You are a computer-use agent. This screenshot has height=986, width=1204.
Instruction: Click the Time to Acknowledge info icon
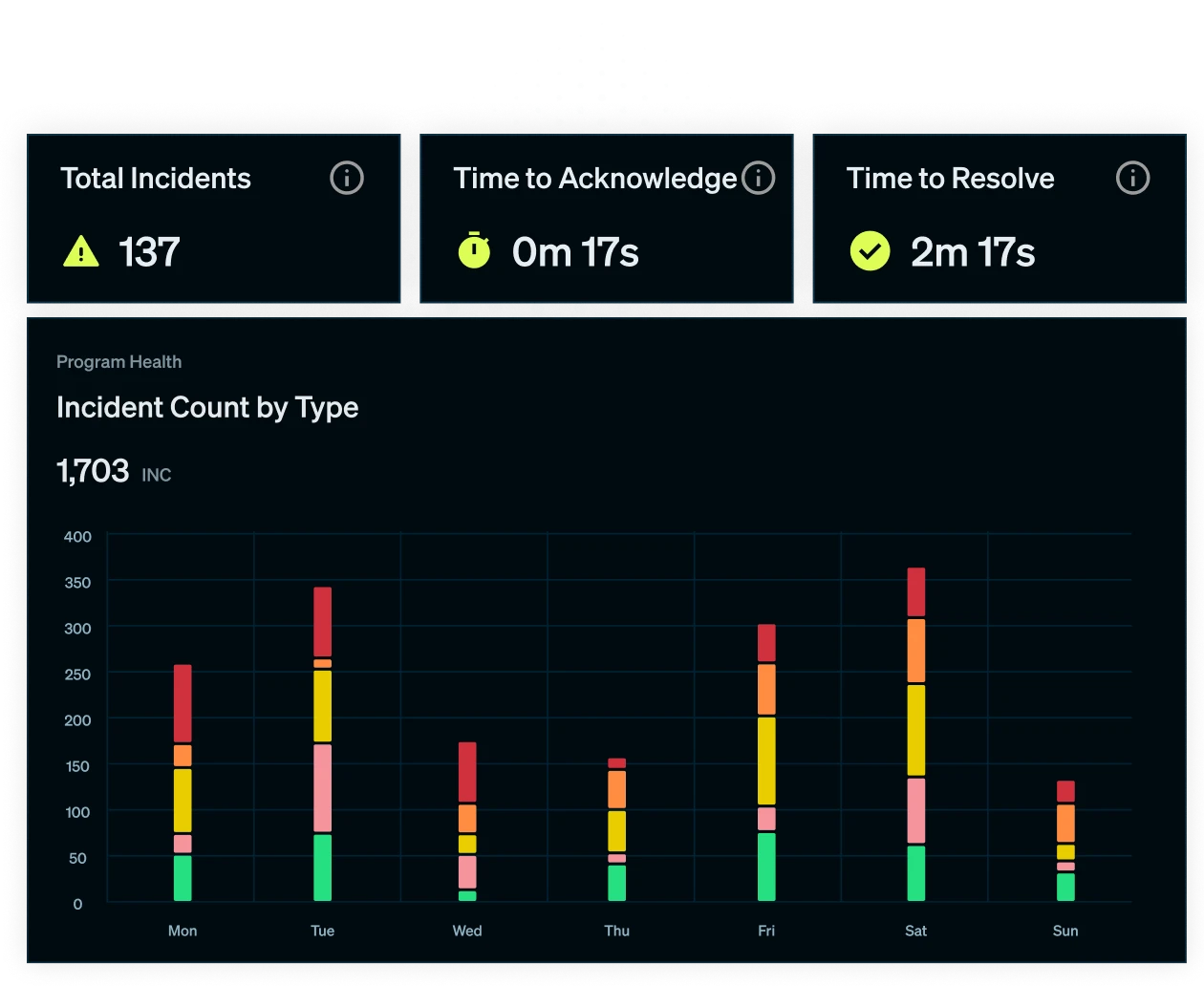[758, 178]
